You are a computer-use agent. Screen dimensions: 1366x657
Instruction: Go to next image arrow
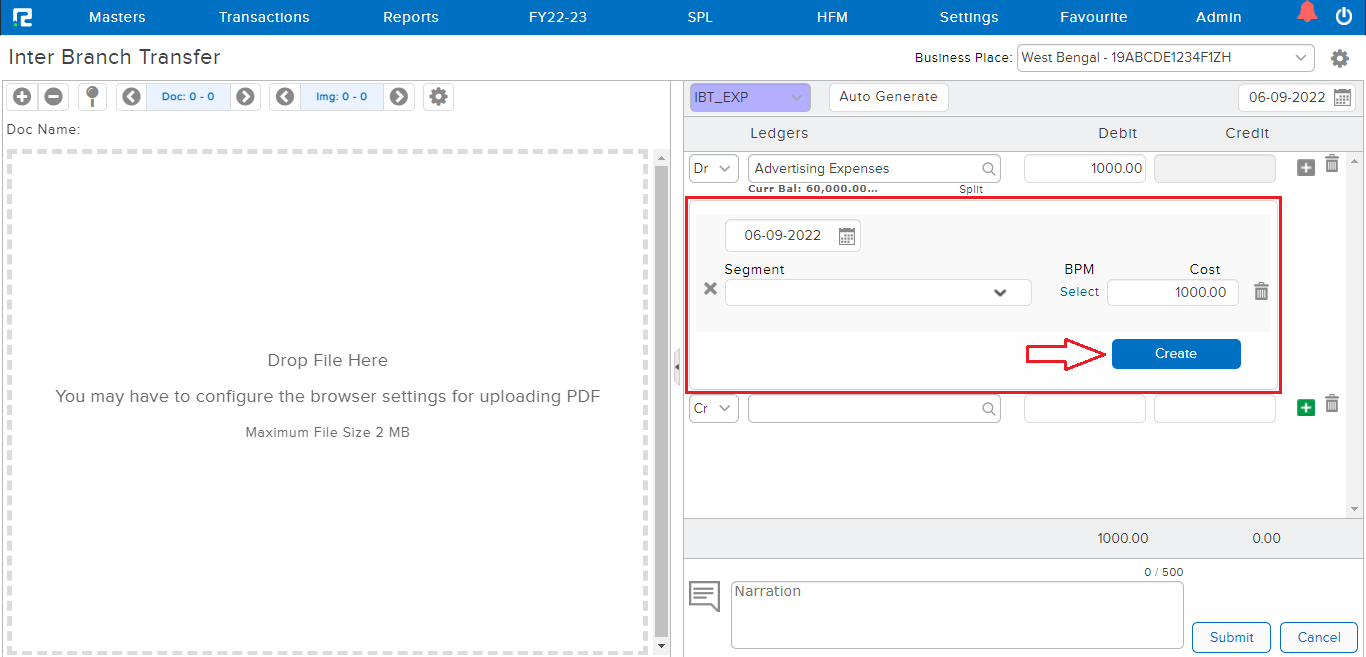[x=399, y=97]
